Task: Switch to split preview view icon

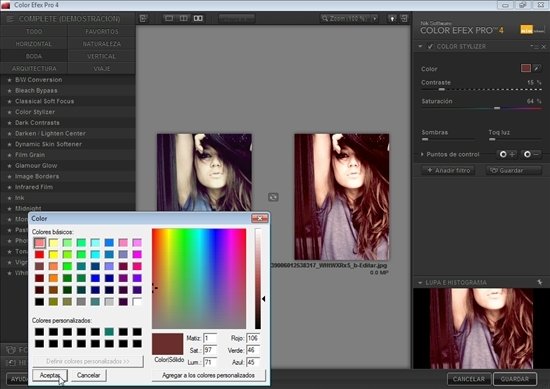Action: coord(183,18)
